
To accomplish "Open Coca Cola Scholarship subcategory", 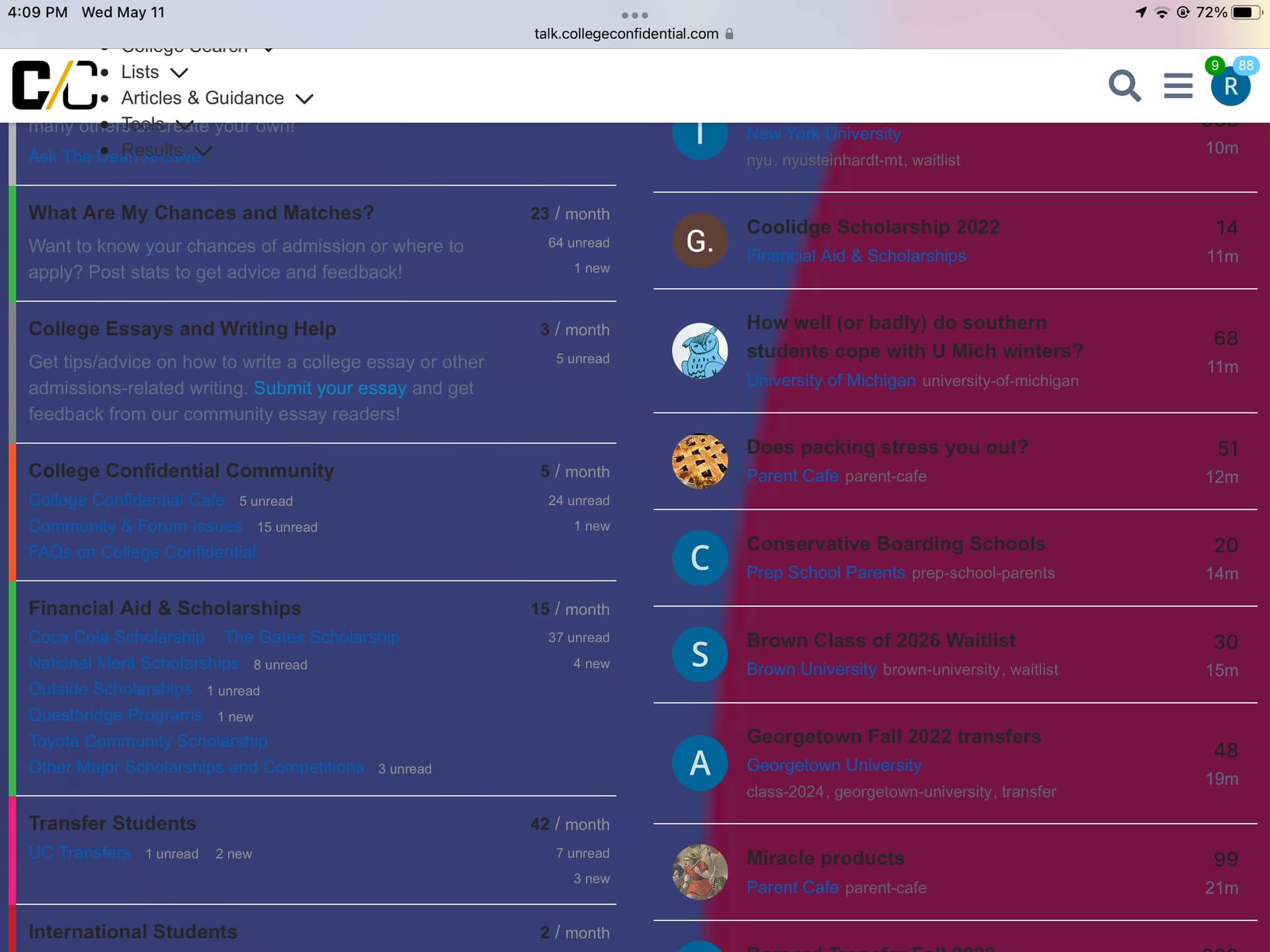I will (116, 637).
